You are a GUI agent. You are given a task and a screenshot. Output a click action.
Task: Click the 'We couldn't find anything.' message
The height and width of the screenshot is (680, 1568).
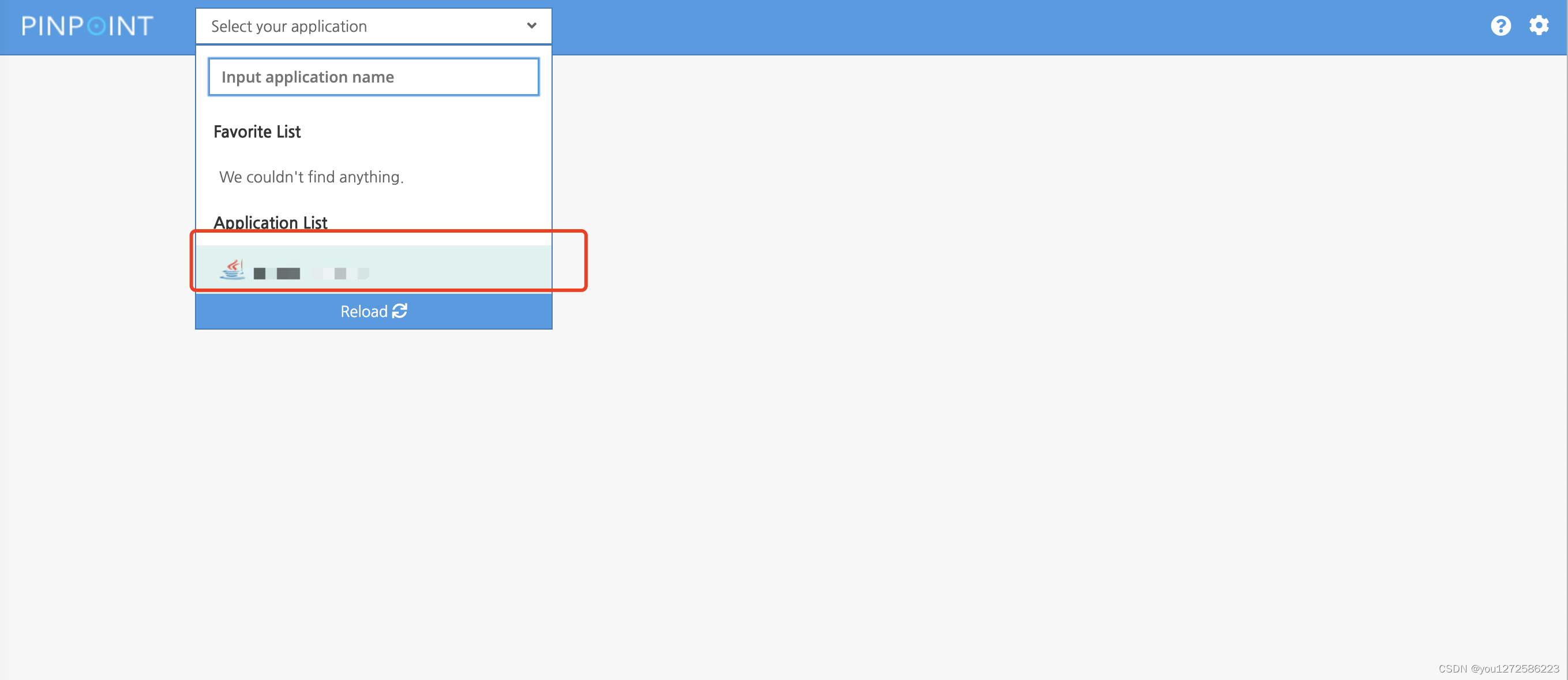click(311, 177)
